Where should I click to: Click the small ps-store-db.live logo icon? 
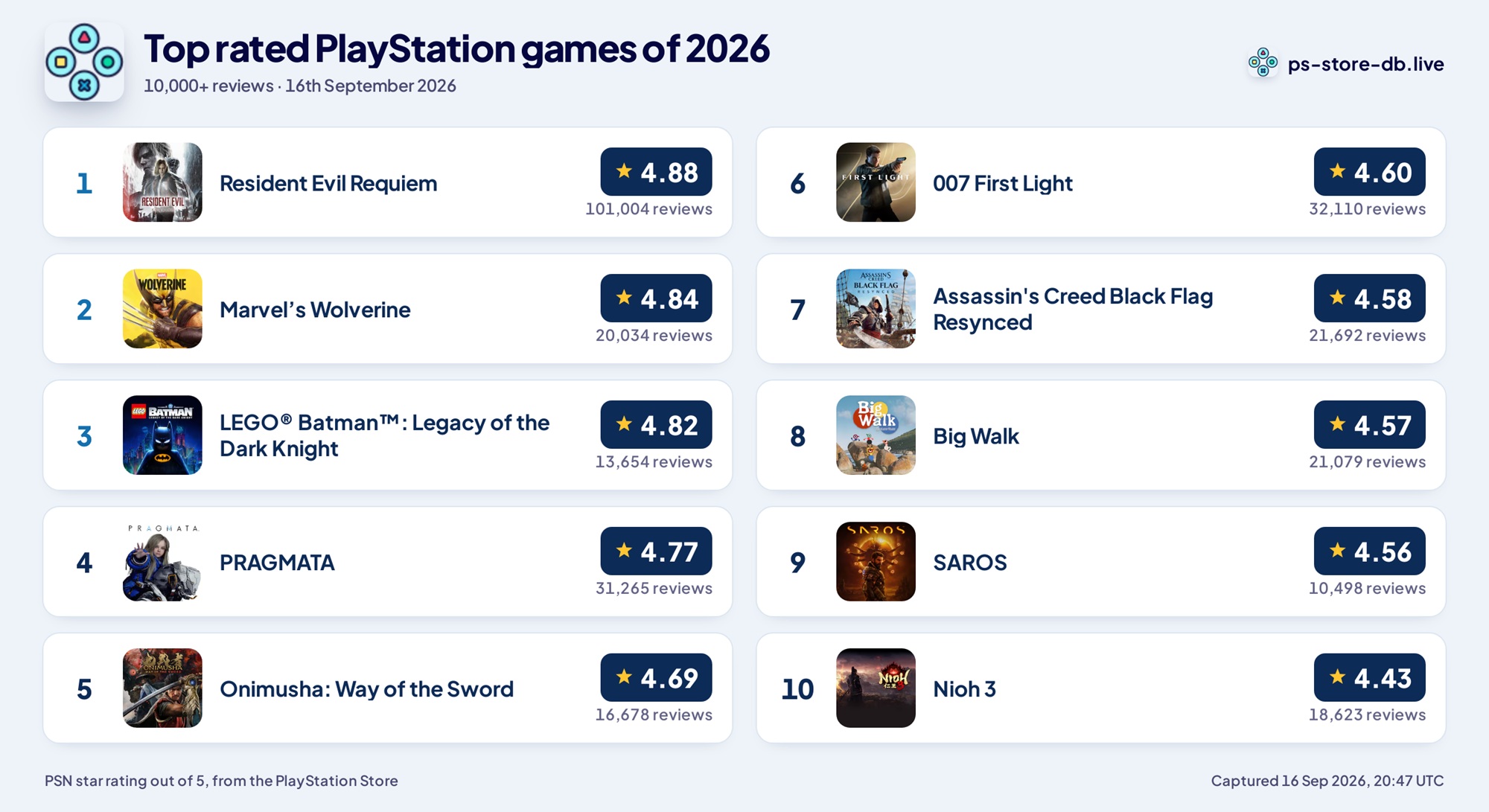1263,63
